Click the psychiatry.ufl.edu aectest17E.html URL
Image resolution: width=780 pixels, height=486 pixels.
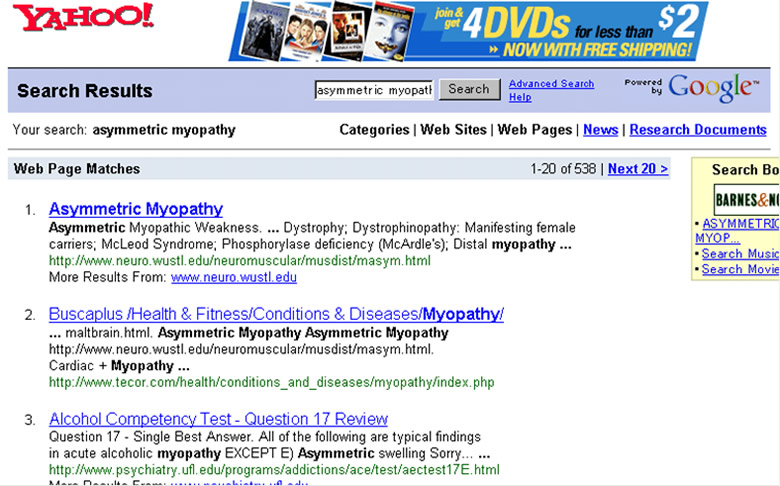point(274,470)
